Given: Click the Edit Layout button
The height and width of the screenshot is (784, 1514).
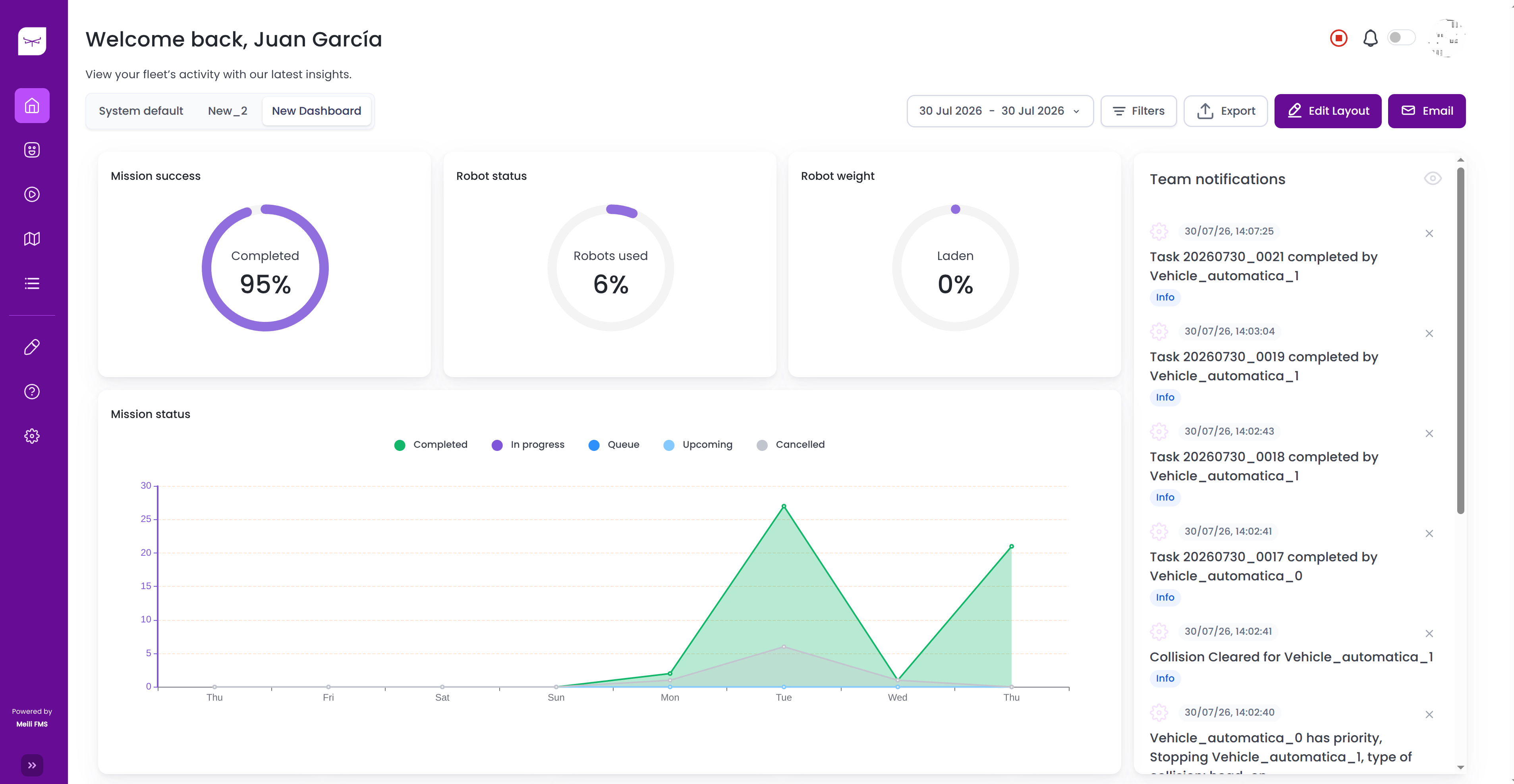Looking at the screenshot, I should point(1328,111).
